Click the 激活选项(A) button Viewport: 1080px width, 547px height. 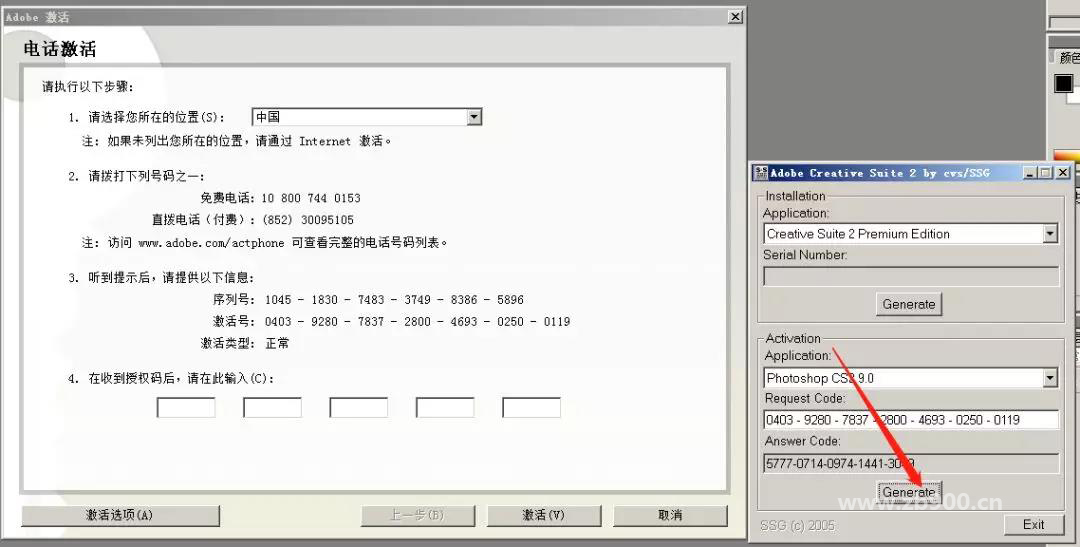coord(121,515)
